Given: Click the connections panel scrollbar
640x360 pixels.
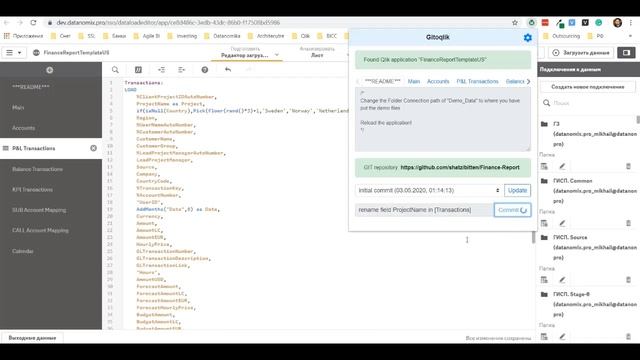Looking at the screenshot, I should [x=638, y=120].
